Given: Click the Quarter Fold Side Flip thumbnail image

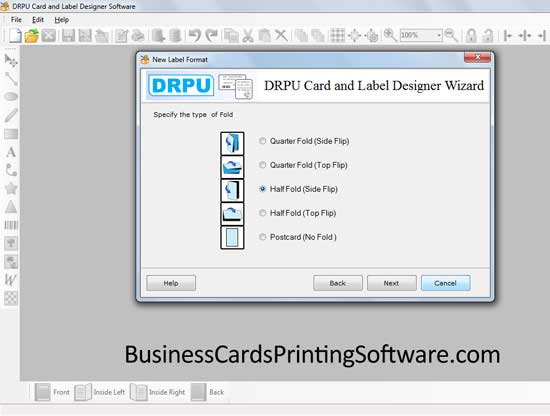Looking at the screenshot, I should point(232,143).
